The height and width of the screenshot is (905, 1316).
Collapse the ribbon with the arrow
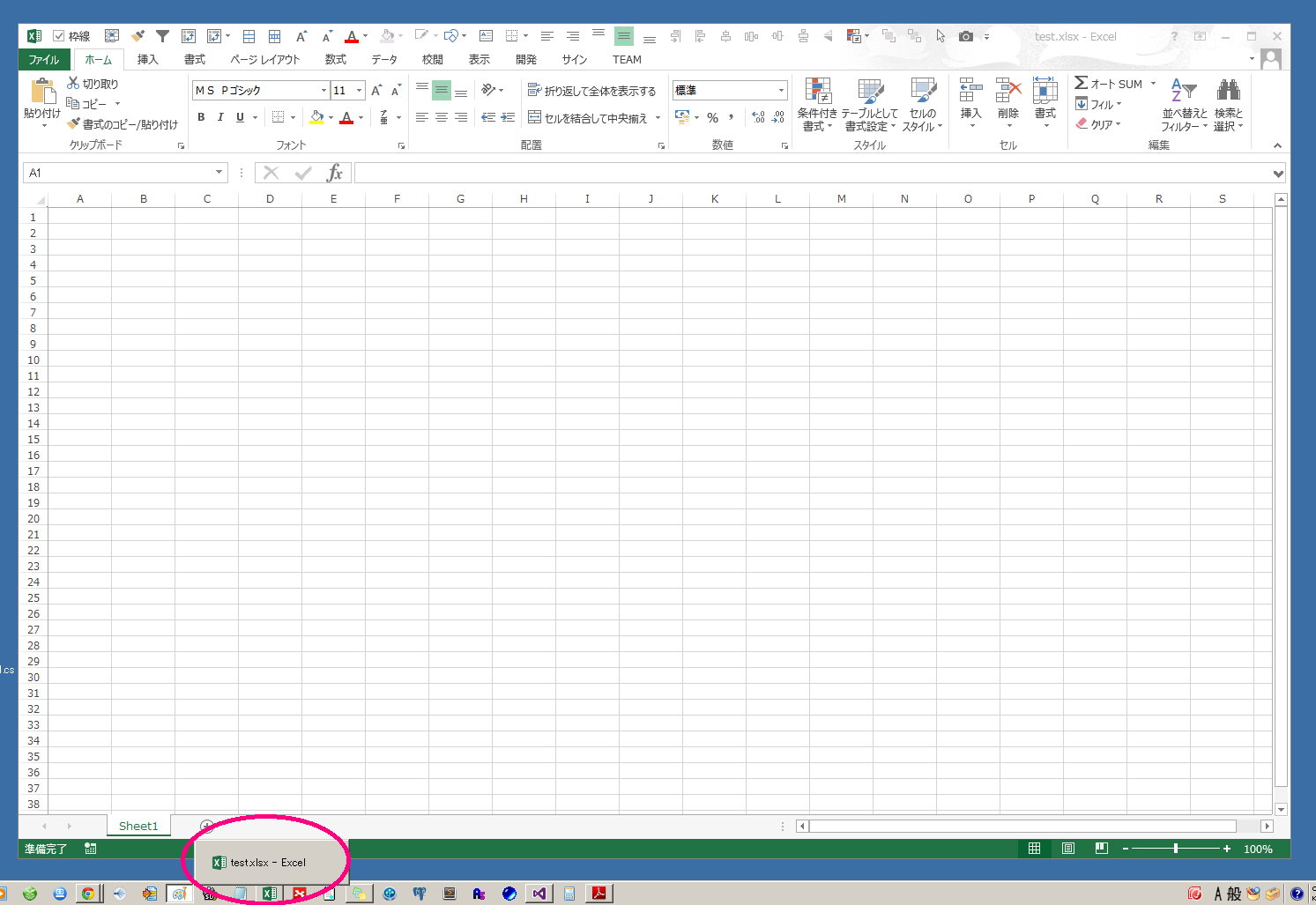pyautogui.click(x=1277, y=145)
